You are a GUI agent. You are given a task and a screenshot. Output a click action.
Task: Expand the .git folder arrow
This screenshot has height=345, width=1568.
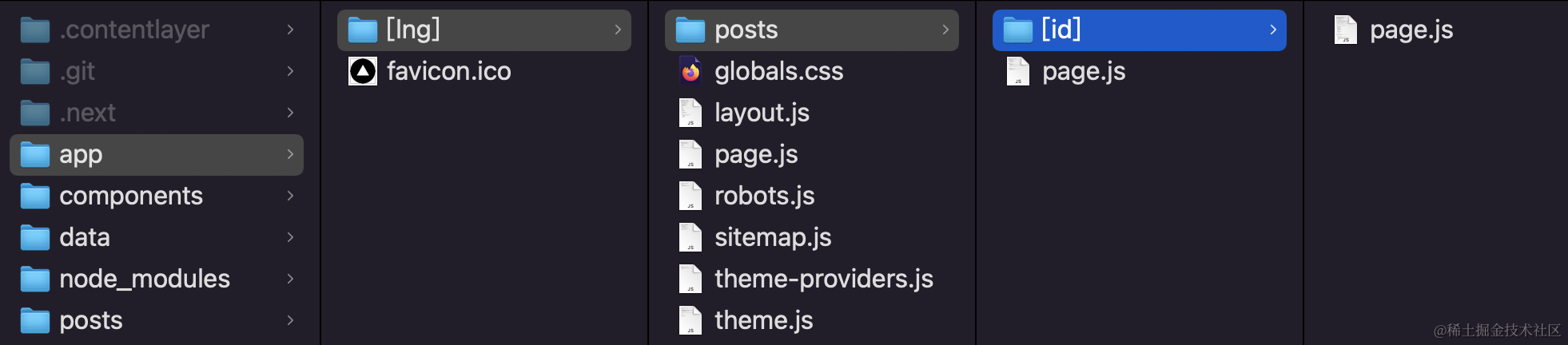point(290,71)
